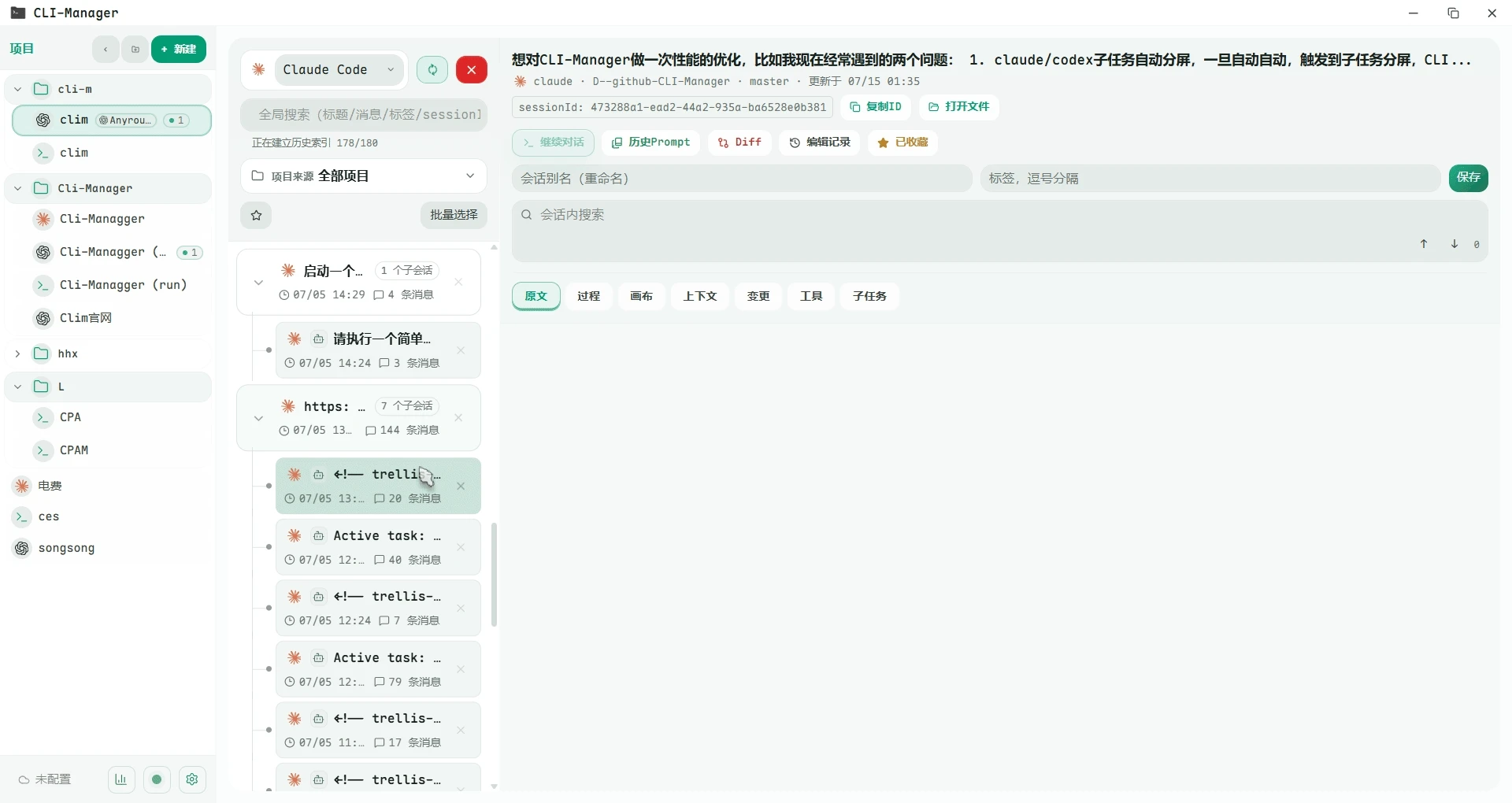This screenshot has height=803, width=1512.
Task: Click the green status dot button
Action: pos(157,779)
